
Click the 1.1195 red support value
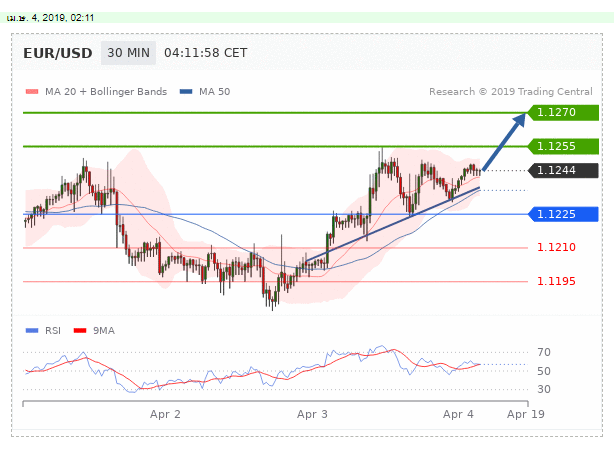point(556,281)
